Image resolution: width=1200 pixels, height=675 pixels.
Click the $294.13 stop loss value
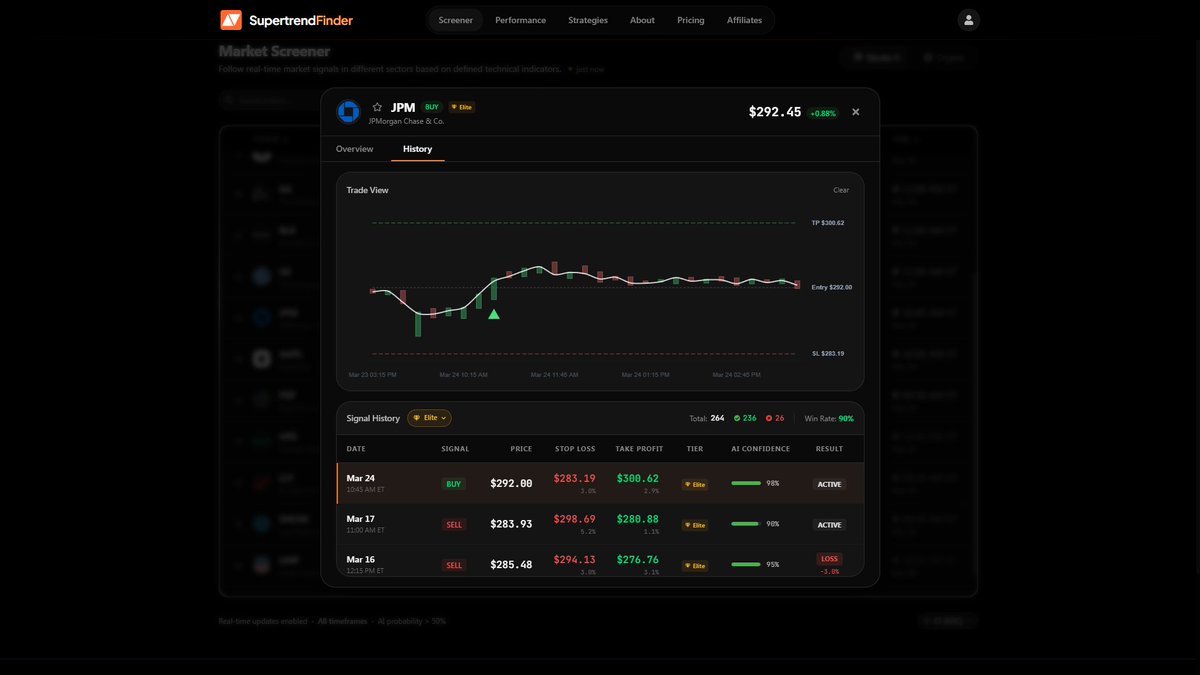tap(575, 560)
